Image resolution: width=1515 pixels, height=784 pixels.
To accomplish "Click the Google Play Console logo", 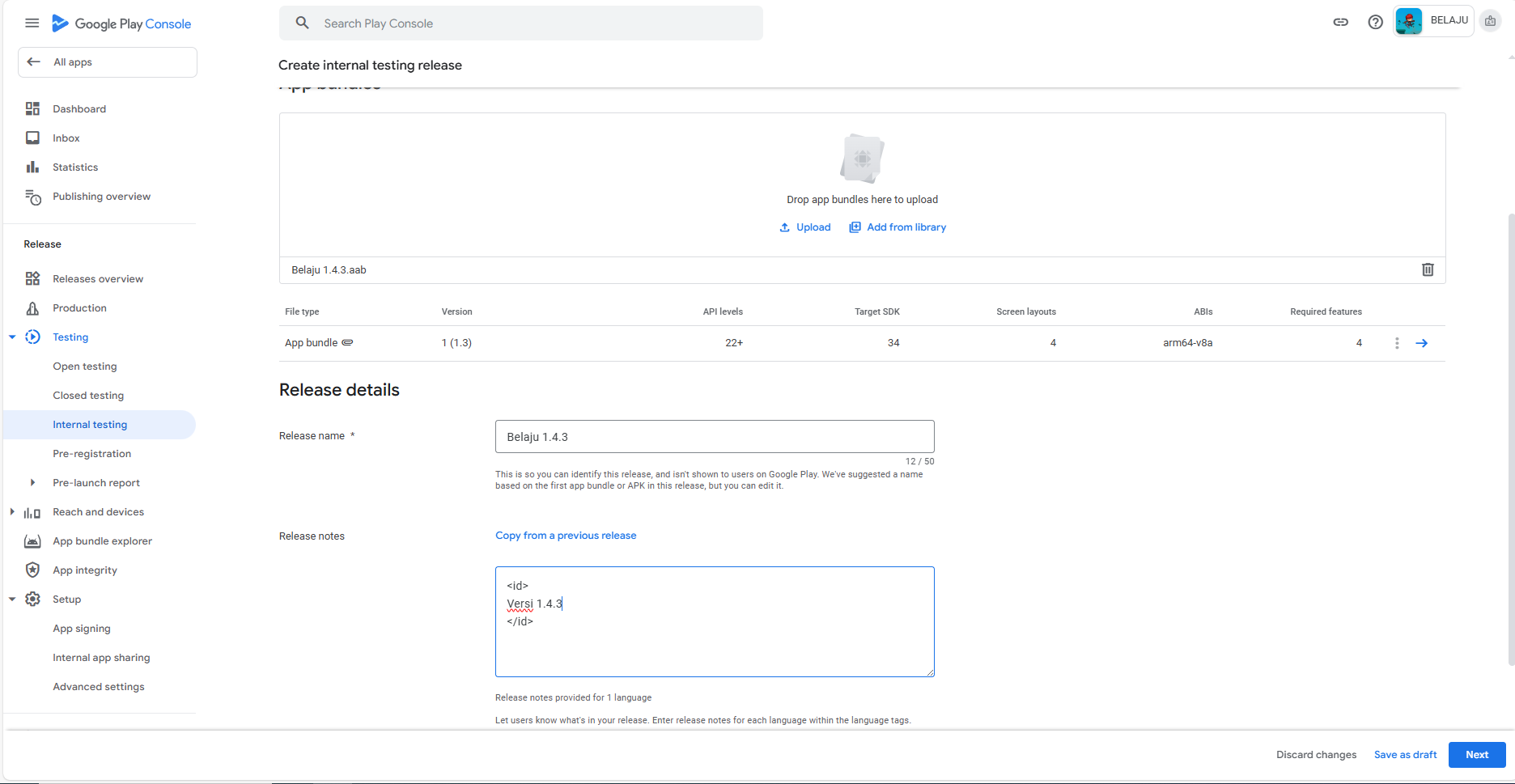I will (121, 23).
